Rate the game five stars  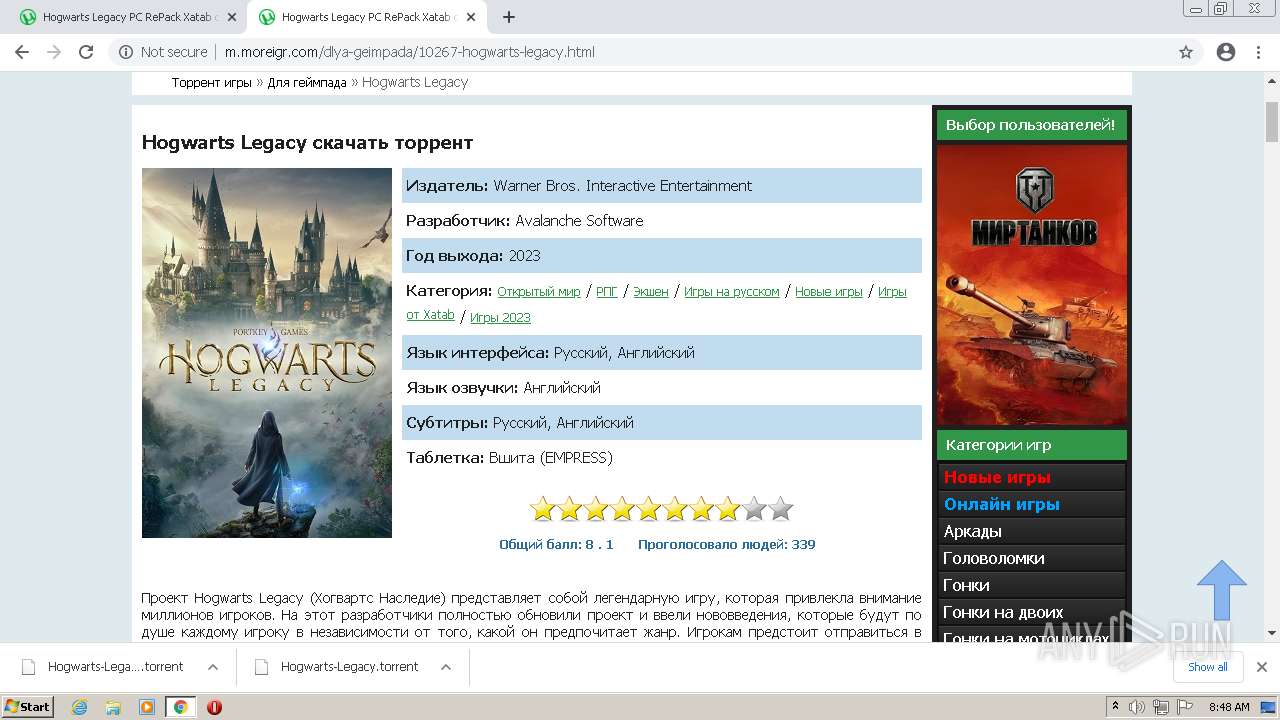649,509
